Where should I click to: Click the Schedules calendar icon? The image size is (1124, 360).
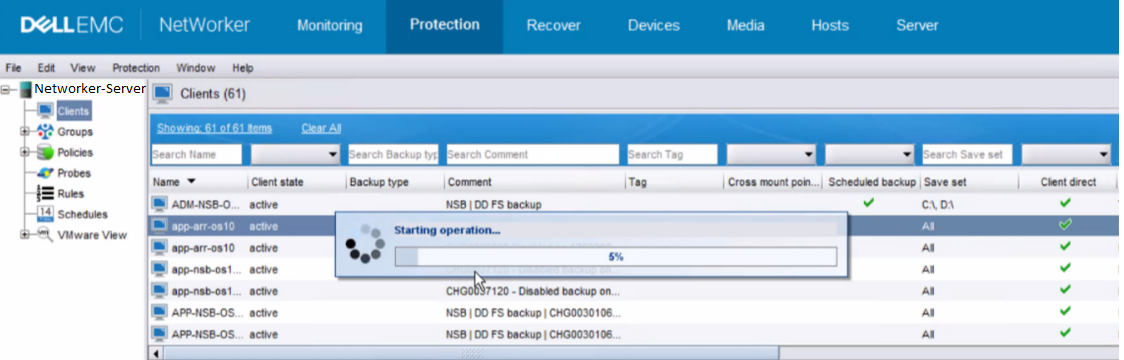[45, 214]
